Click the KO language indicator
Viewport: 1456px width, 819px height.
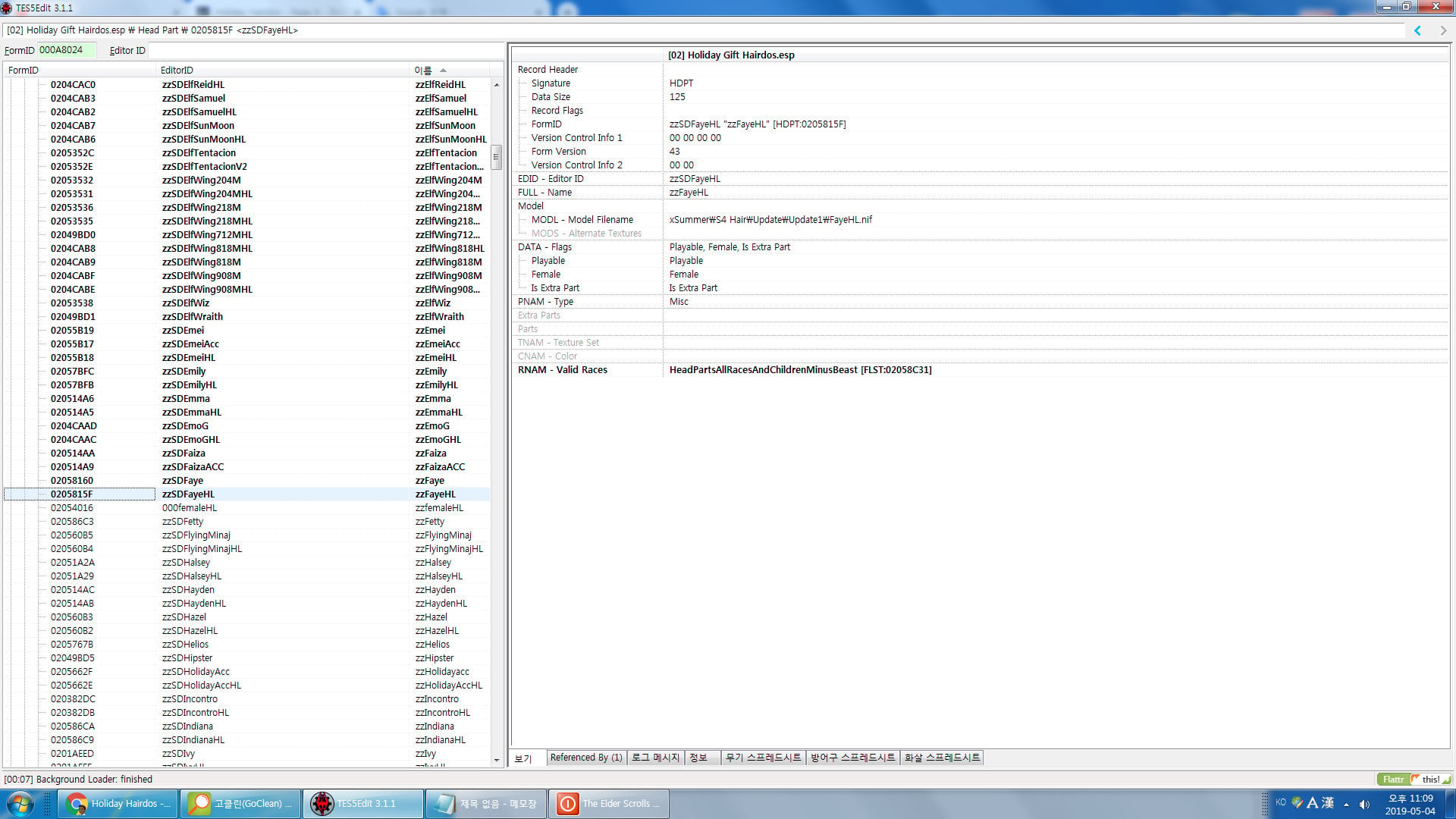[1281, 802]
